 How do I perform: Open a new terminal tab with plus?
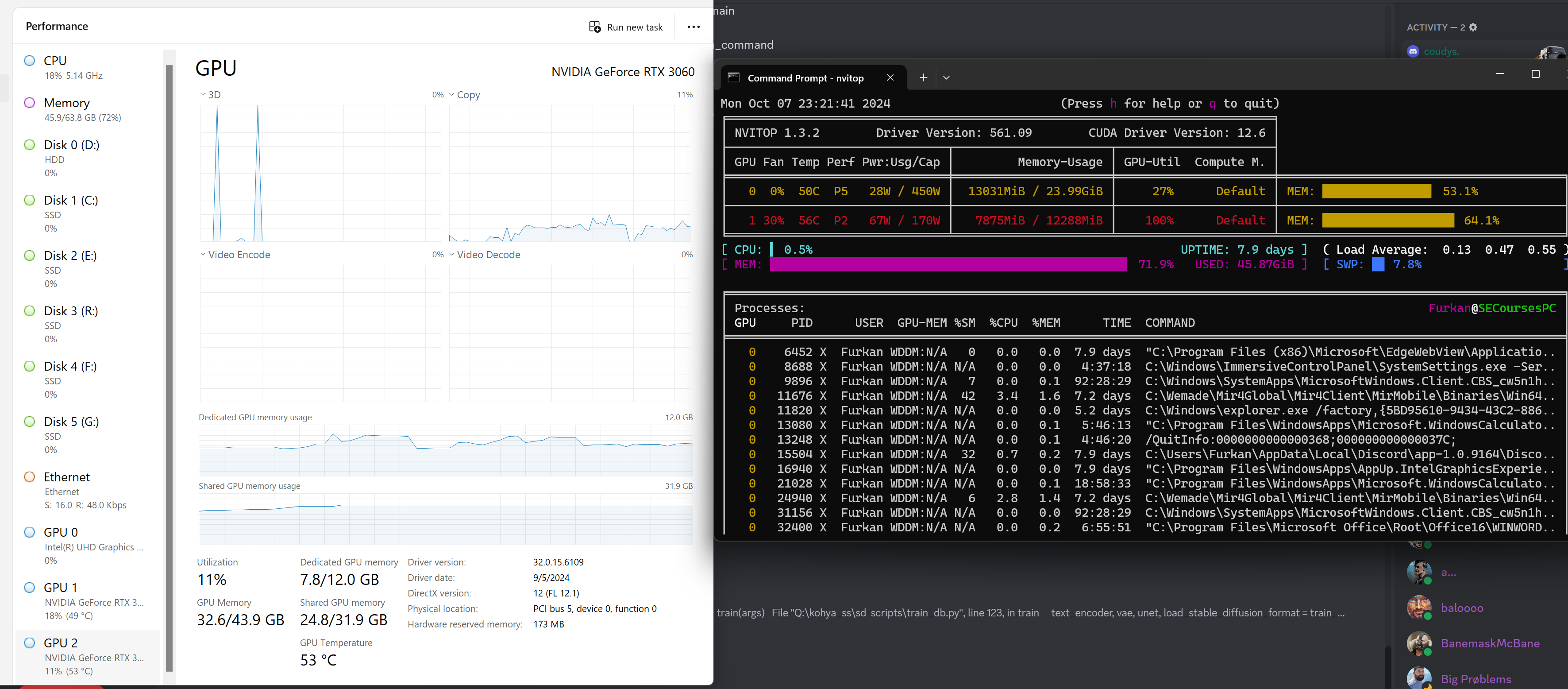click(923, 77)
